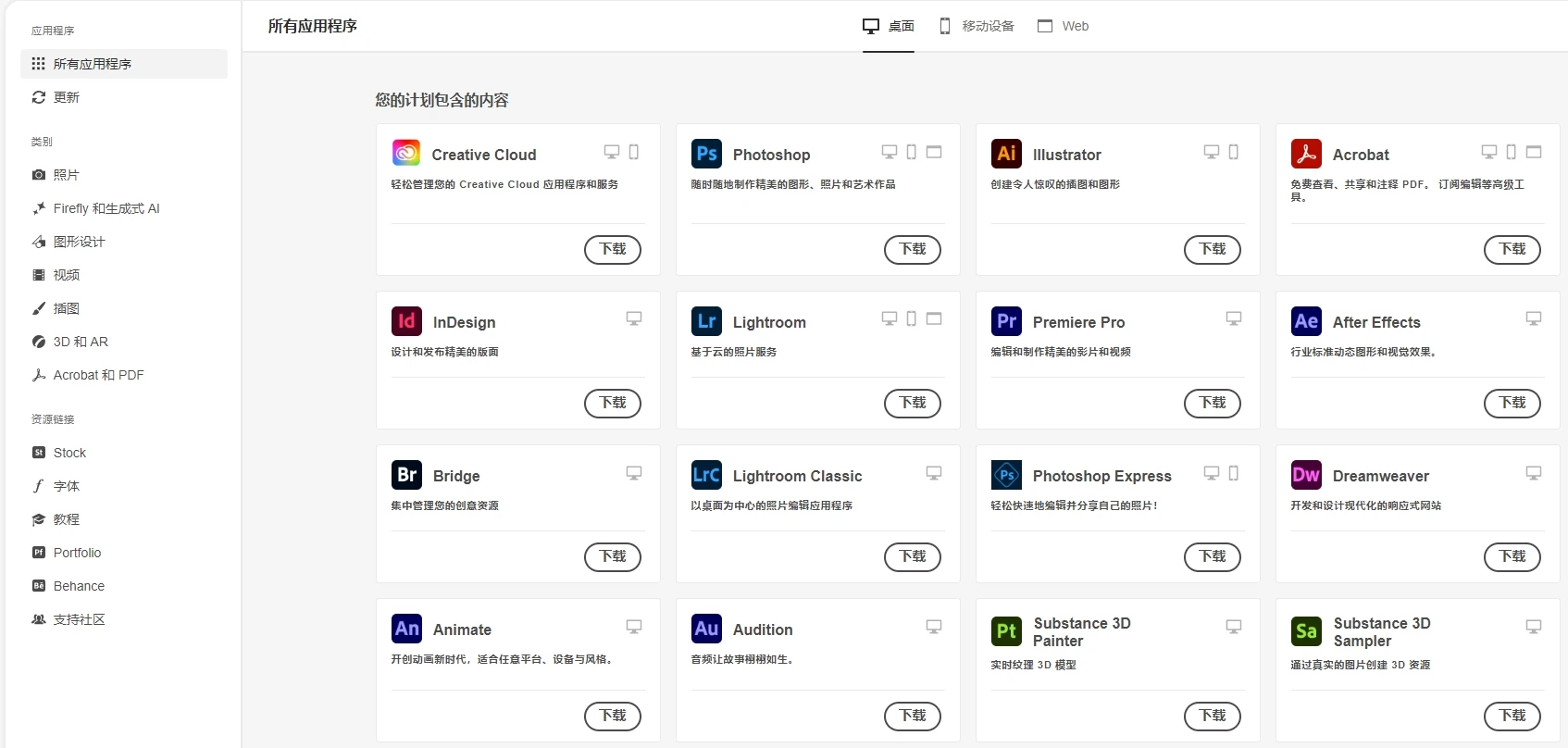Click the After Effects Ae icon
This screenshot has width=1568, height=748.
[x=1306, y=320]
